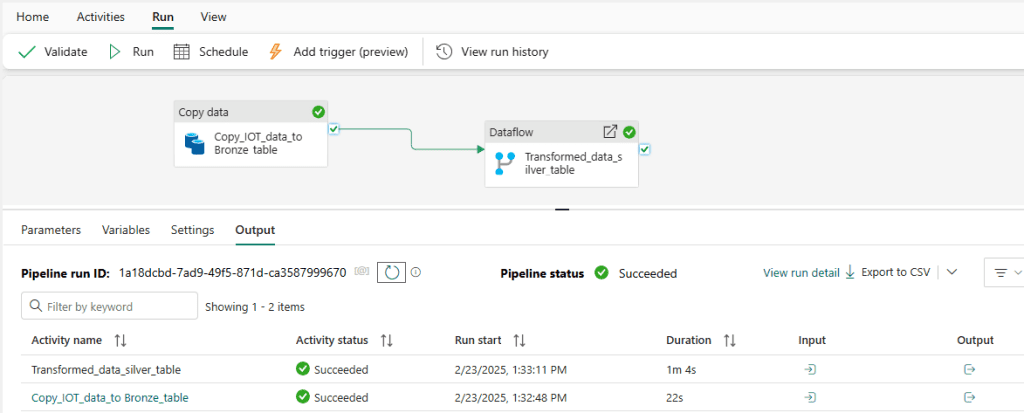The width and height of the screenshot is (1024, 413).
Task: Open Input of Transformed_data_silver_table row
Action: pyautogui.click(x=810, y=370)
